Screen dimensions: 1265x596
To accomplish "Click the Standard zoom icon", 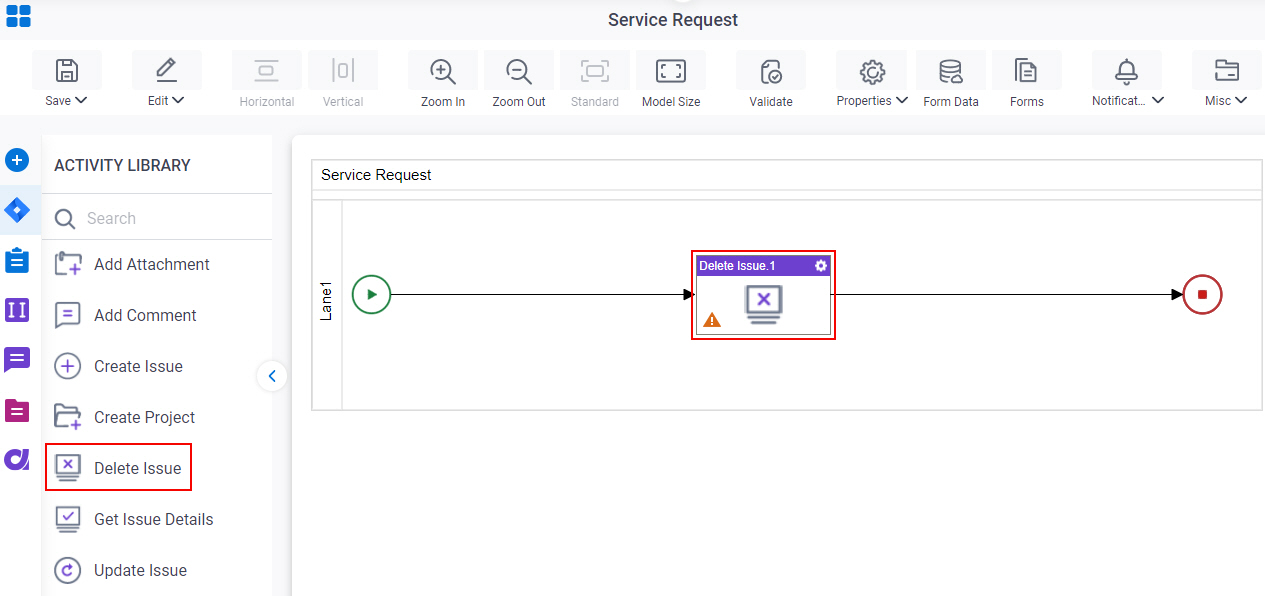I will [595, 71].
